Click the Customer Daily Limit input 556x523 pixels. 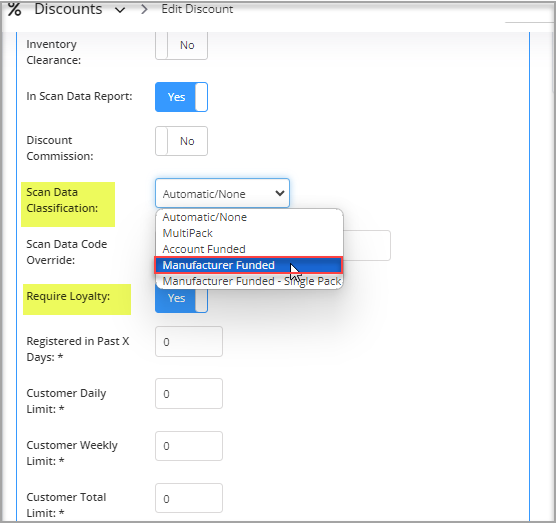pyautogui.click(x=189, y=394)
